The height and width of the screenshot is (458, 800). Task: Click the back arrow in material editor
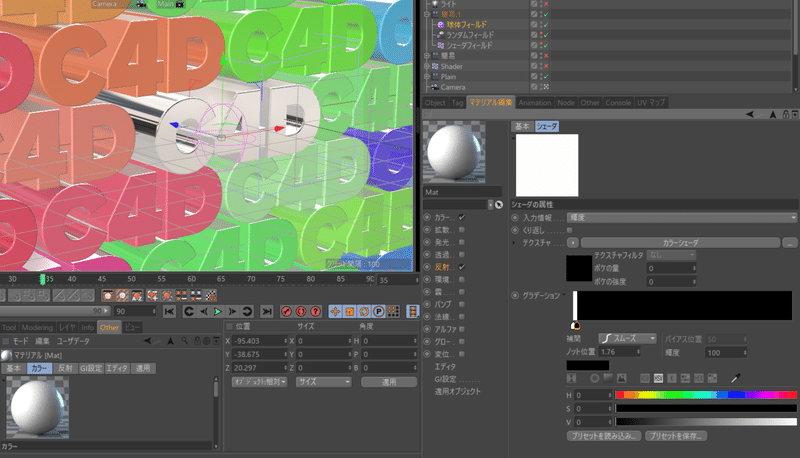pos(749,114)
